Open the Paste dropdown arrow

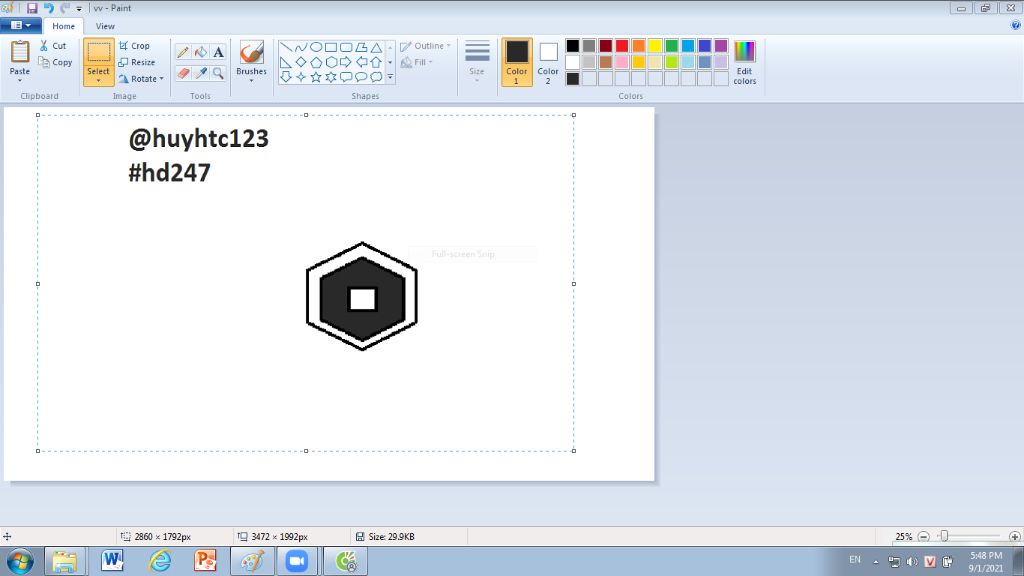coord(20,80)
